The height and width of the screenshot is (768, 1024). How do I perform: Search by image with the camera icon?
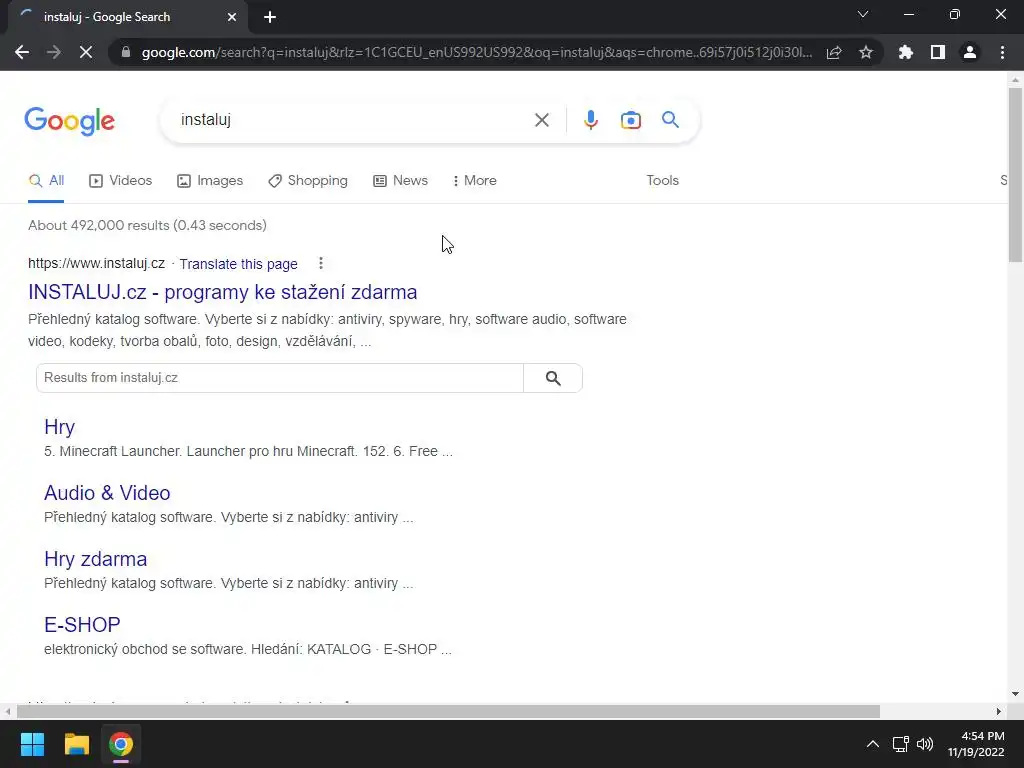coord(630,120)
